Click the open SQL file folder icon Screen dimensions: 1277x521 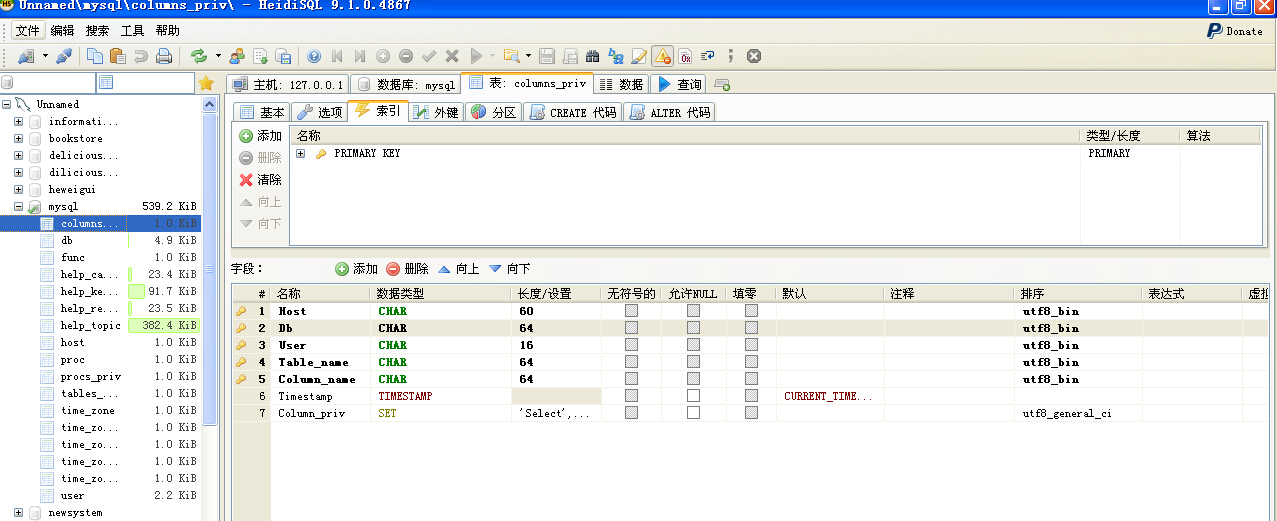(511, 56)
